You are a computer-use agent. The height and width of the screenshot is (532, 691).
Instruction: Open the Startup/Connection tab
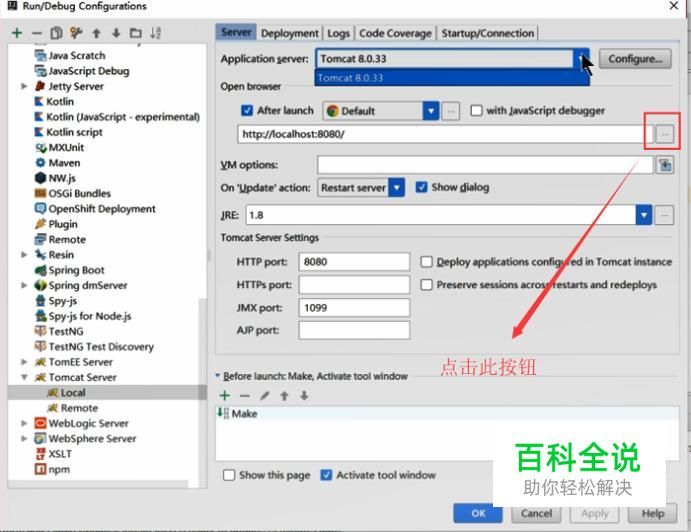(x=487, y=33)
